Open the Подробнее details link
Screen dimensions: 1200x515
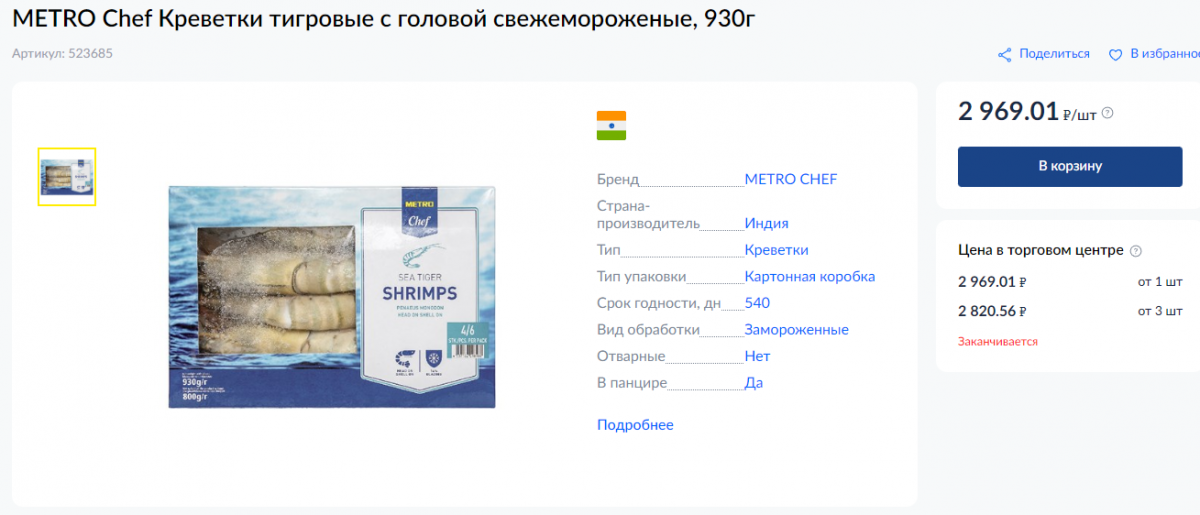pos(635,425)
